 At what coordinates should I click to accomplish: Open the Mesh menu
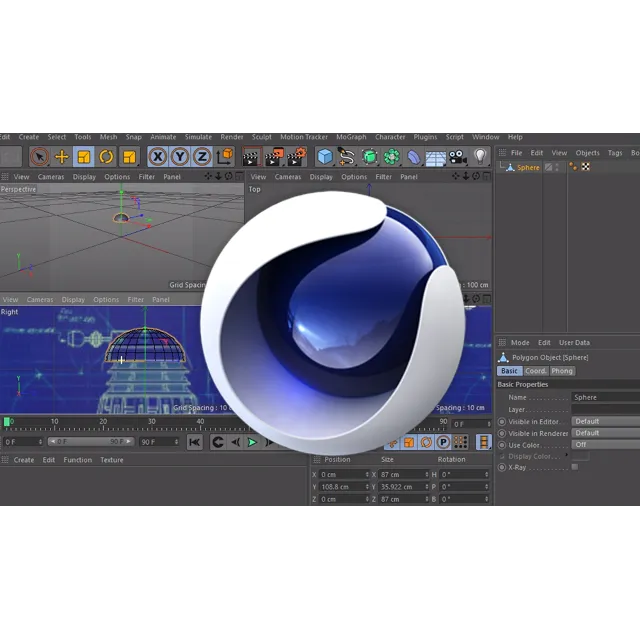[108, 137]
